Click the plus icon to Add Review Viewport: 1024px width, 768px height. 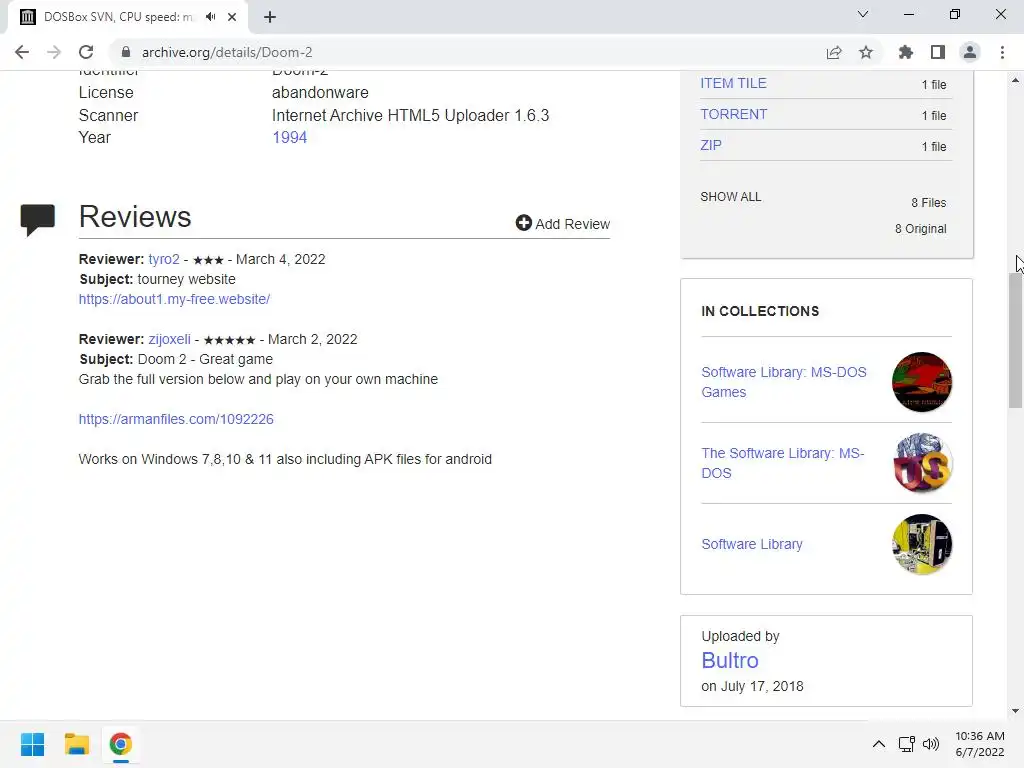523,223
